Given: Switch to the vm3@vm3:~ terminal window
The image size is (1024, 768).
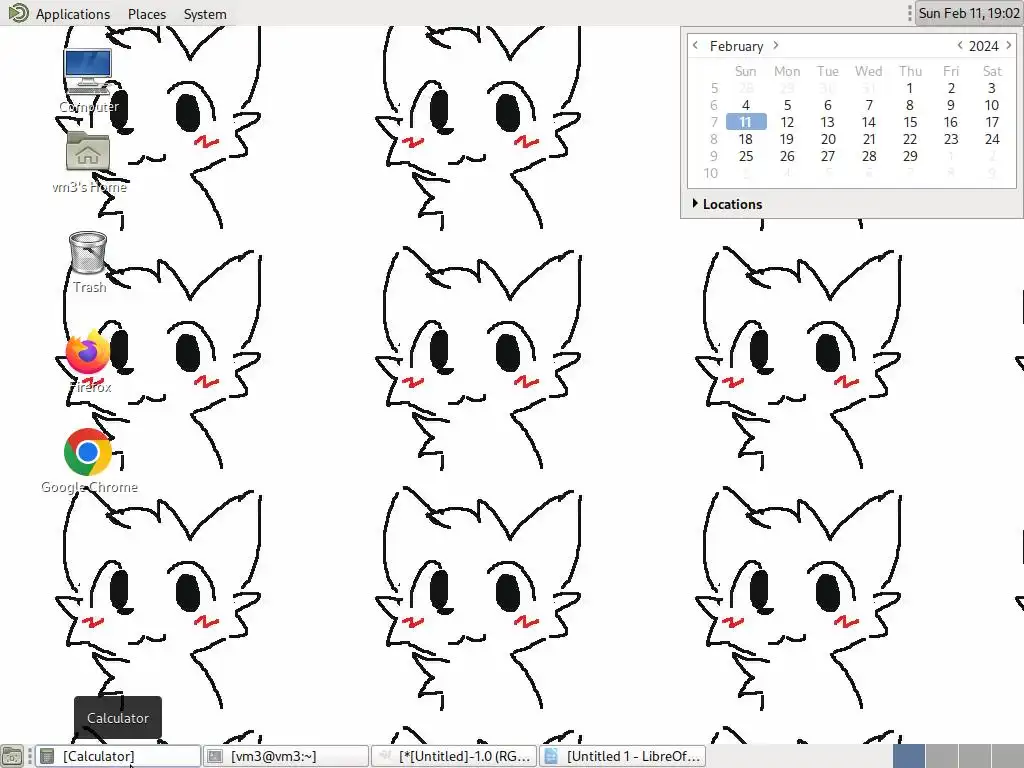Looking at the screenshot, I should point(285,756).
